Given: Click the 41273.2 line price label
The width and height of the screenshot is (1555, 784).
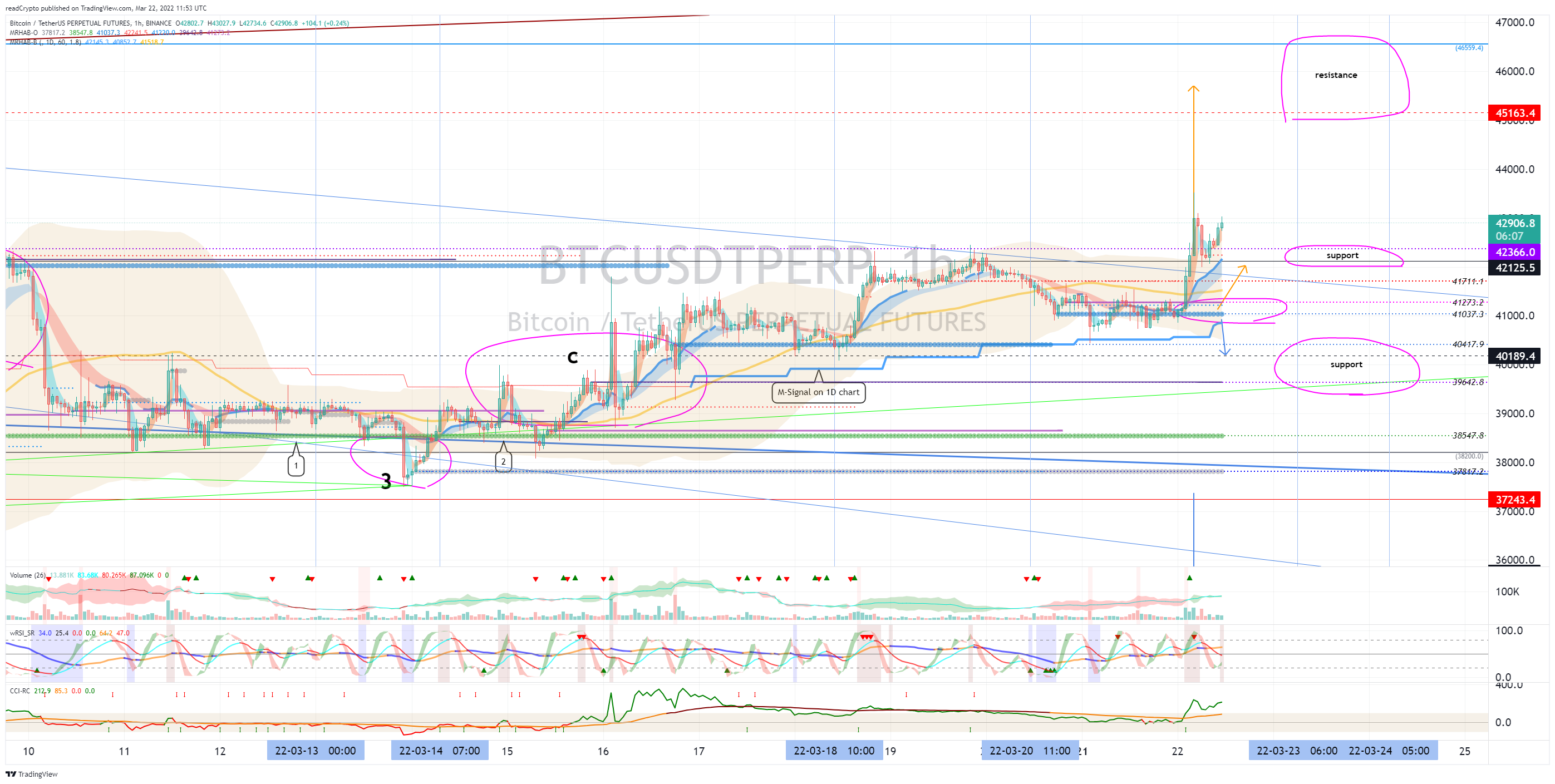Looking at the screenshot, I should pyautogui.click(x=1468, y=302).
